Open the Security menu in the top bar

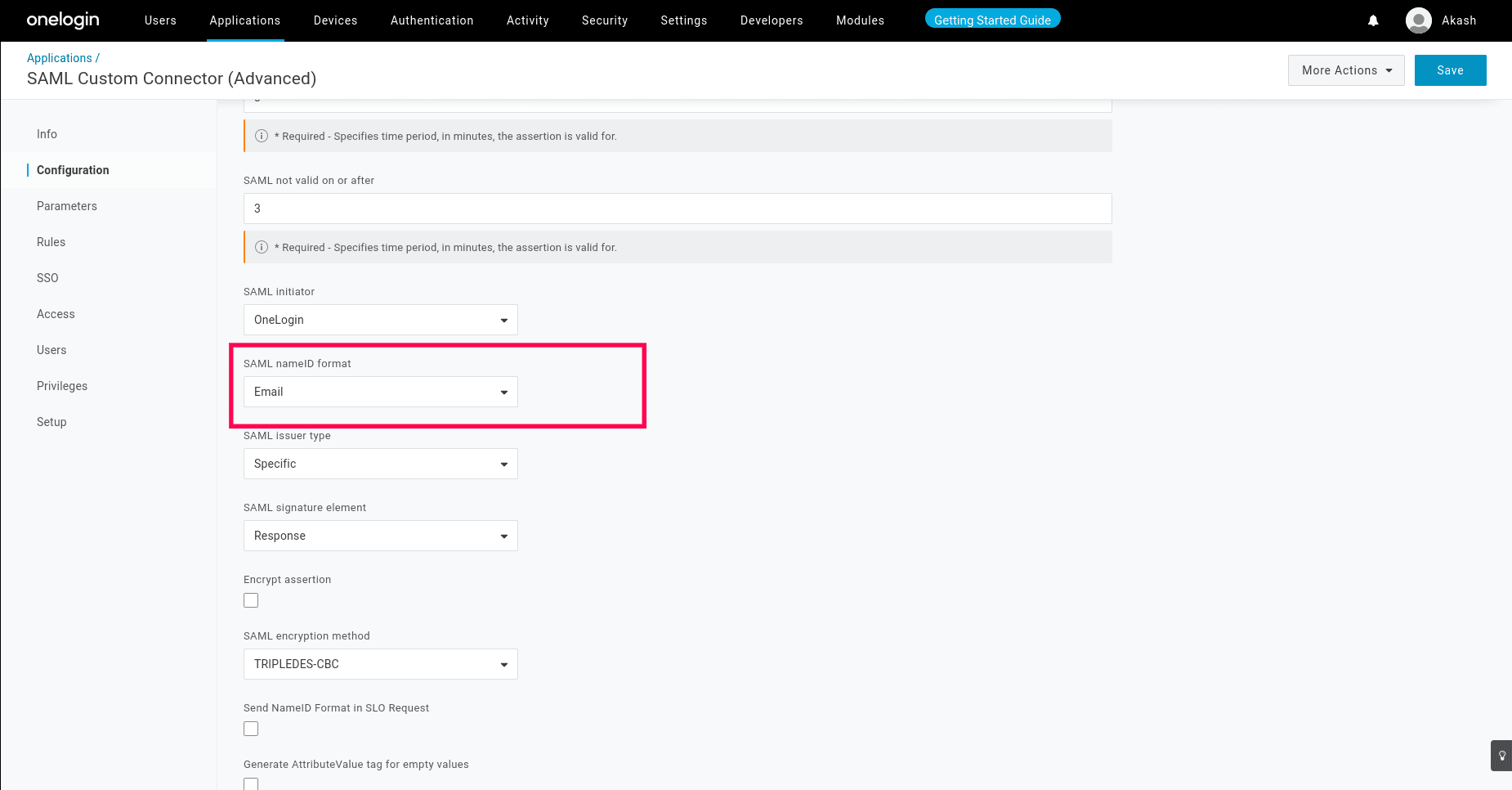point(604,20)
